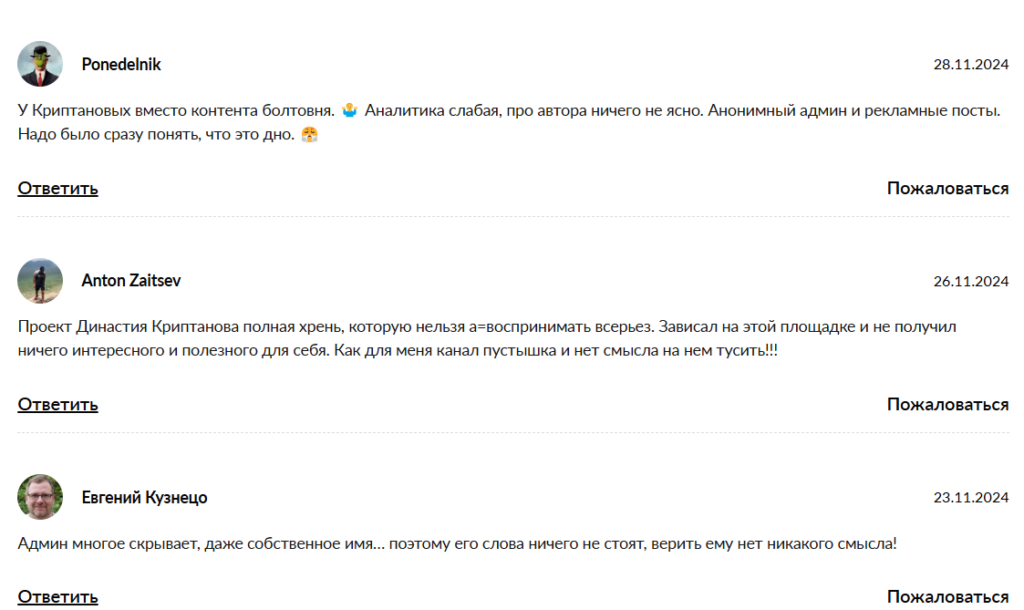
Task: Report Евгений Кузнецо's comment with Пожаловаться
Action: click(x=947, y=597)
